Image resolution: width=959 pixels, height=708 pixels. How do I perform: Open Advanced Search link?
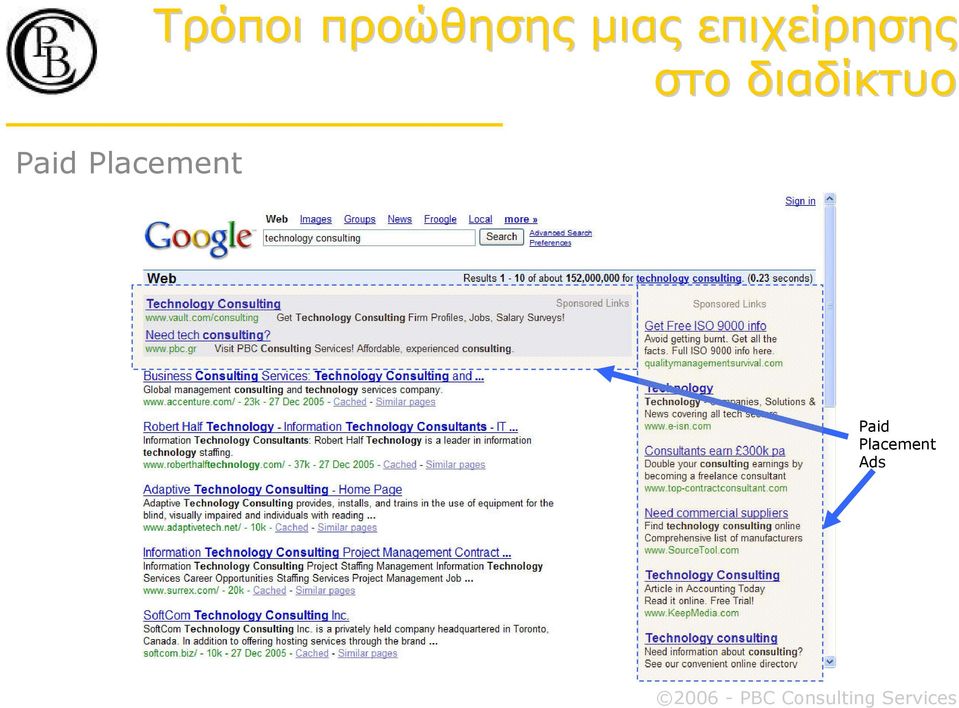560,233
